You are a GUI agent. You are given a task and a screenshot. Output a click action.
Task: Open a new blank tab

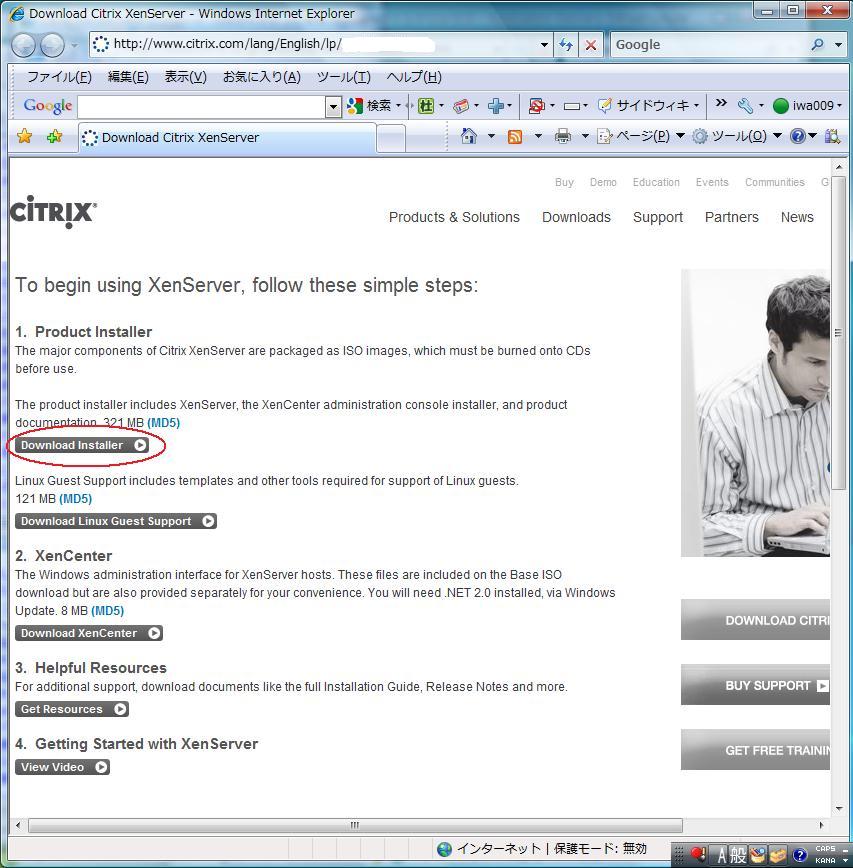pyautogui.click(x=391, y=138)
